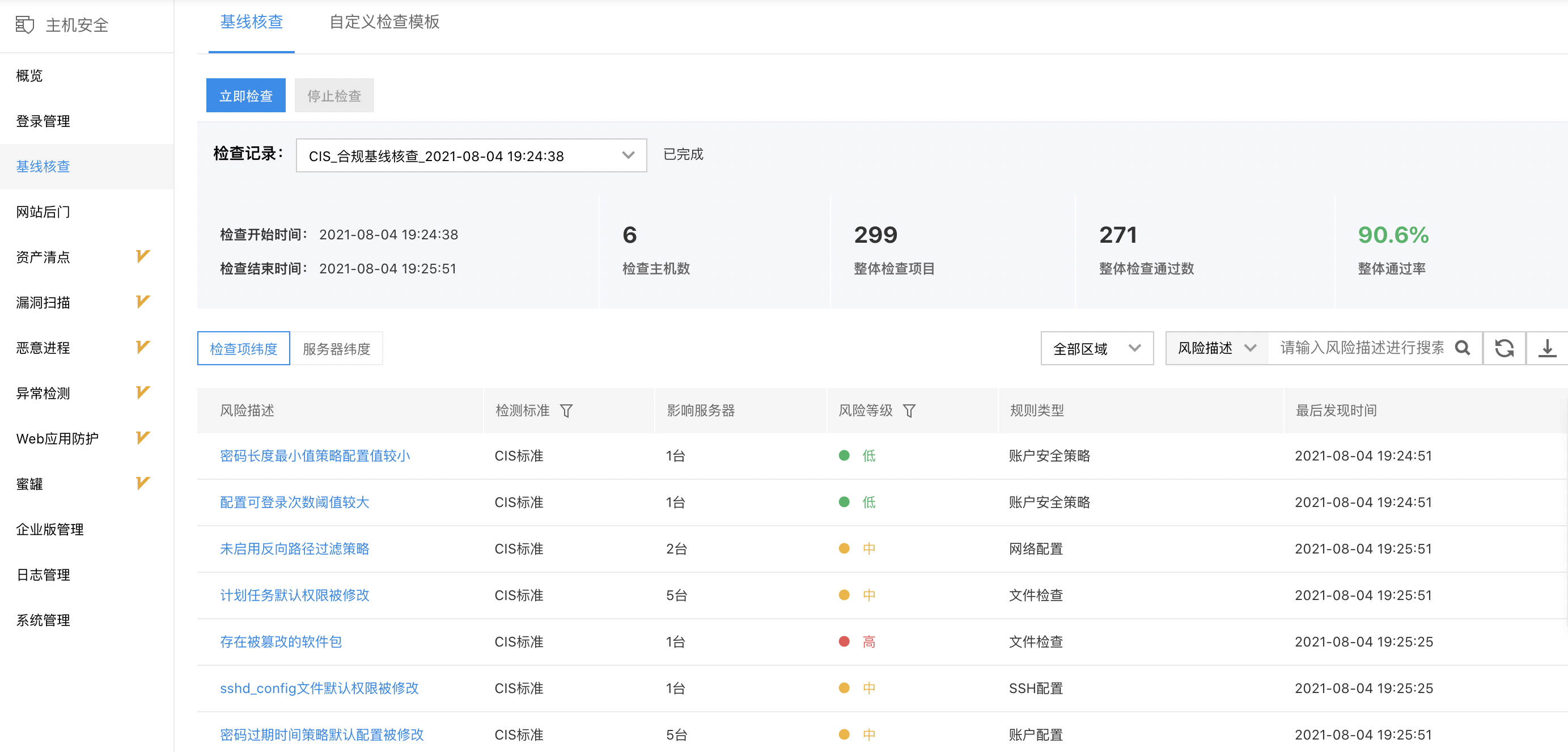Open the 风险描述 search type dropdown

click(x=1216, y=348)
